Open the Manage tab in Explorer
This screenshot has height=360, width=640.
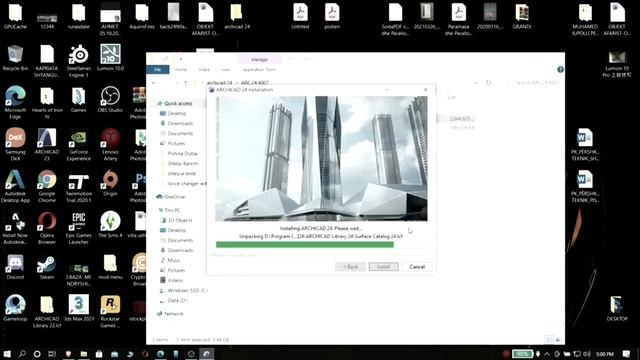point(259,60)
